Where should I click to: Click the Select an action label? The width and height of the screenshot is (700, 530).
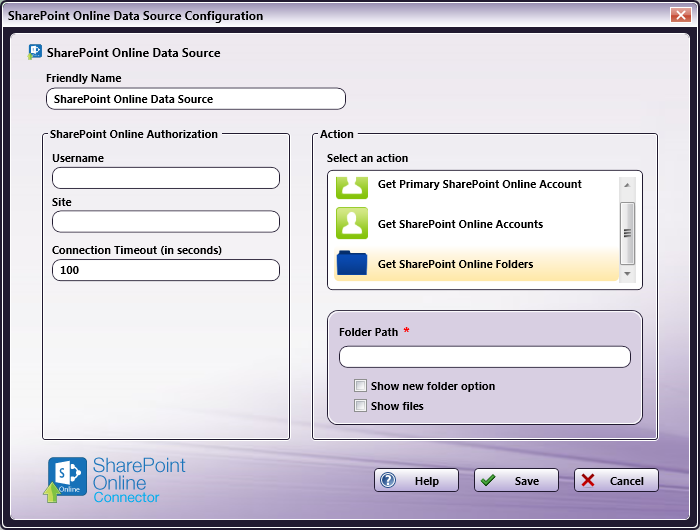367,158
